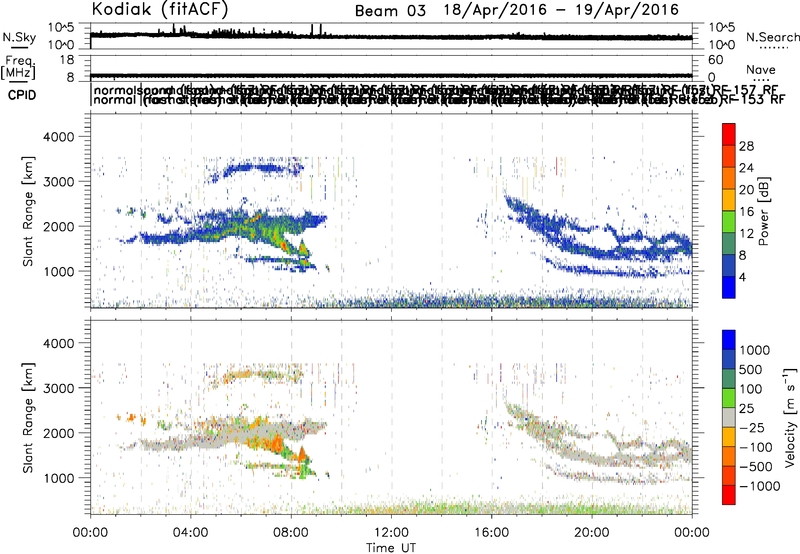The width and height of the screenshot is (800, 554).
Task: Click the "Time UT" axis title
Action: tap(391, 548)
